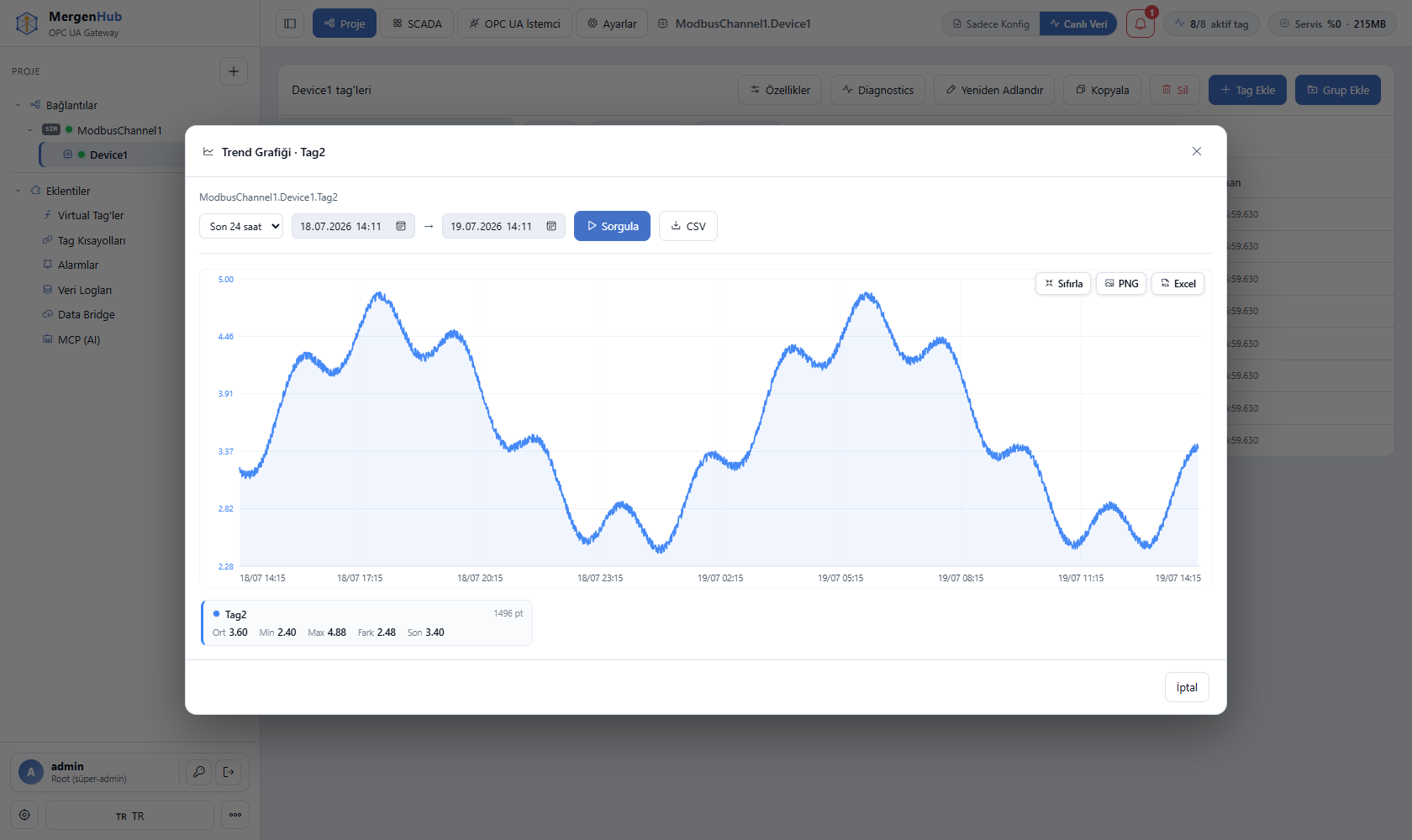This screenshot has width=1412, height=840.
Task: Open Özellikler for Device1
Action: coord(780,90)
